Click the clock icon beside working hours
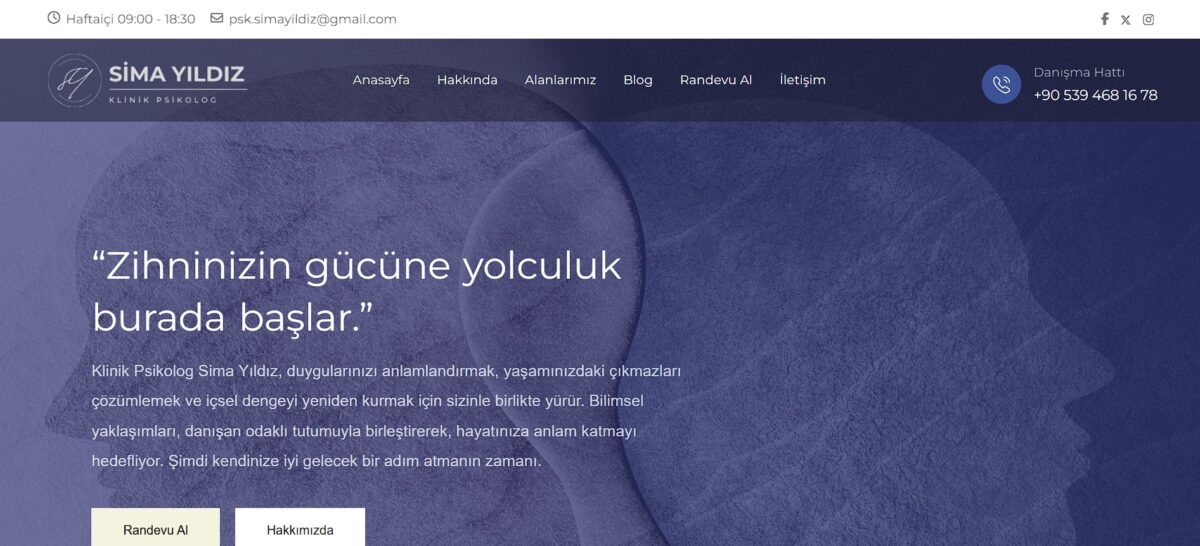Screen dimensions: 1200x546 click(54, 18)
